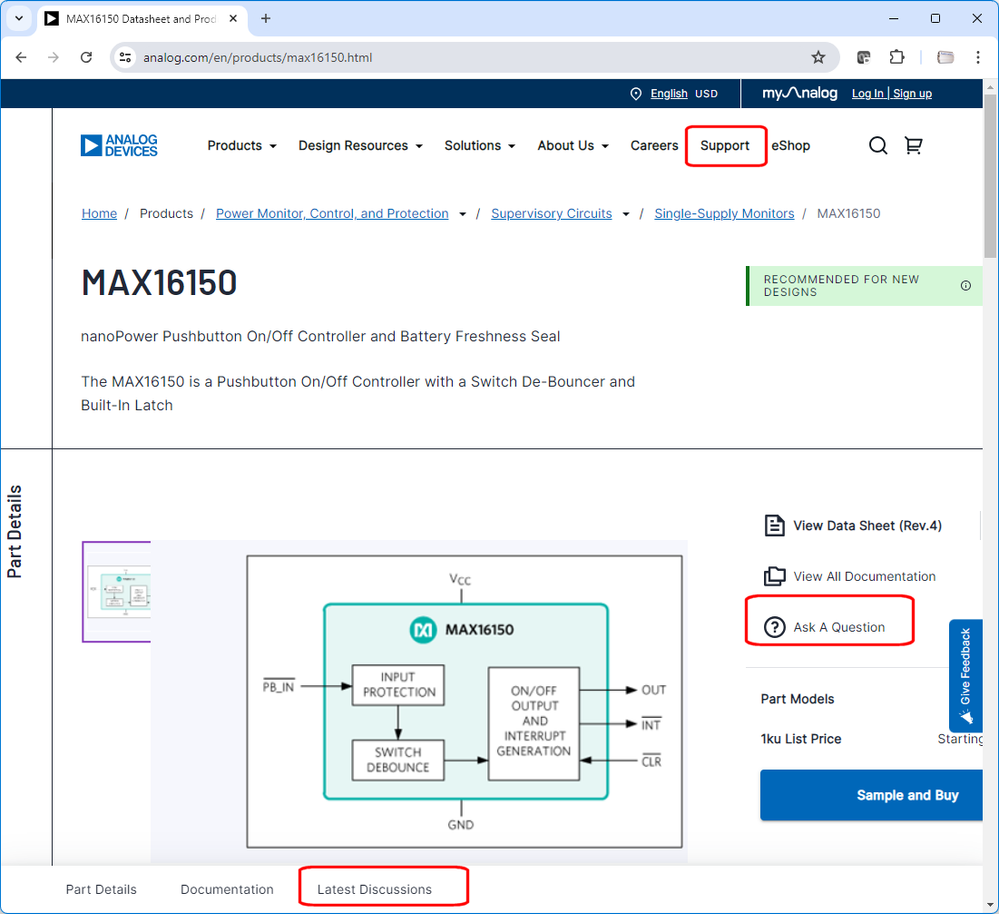This screenshot has width=999, height=914.
Task: Open the Careers page
Action: click(x=654, y=145)
